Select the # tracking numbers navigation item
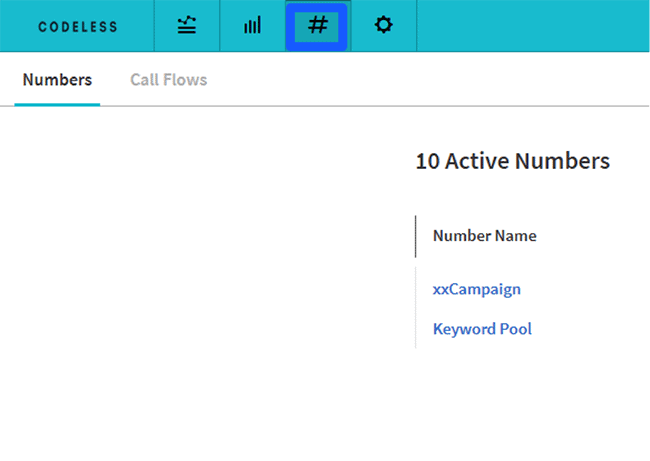 (318, 26)
